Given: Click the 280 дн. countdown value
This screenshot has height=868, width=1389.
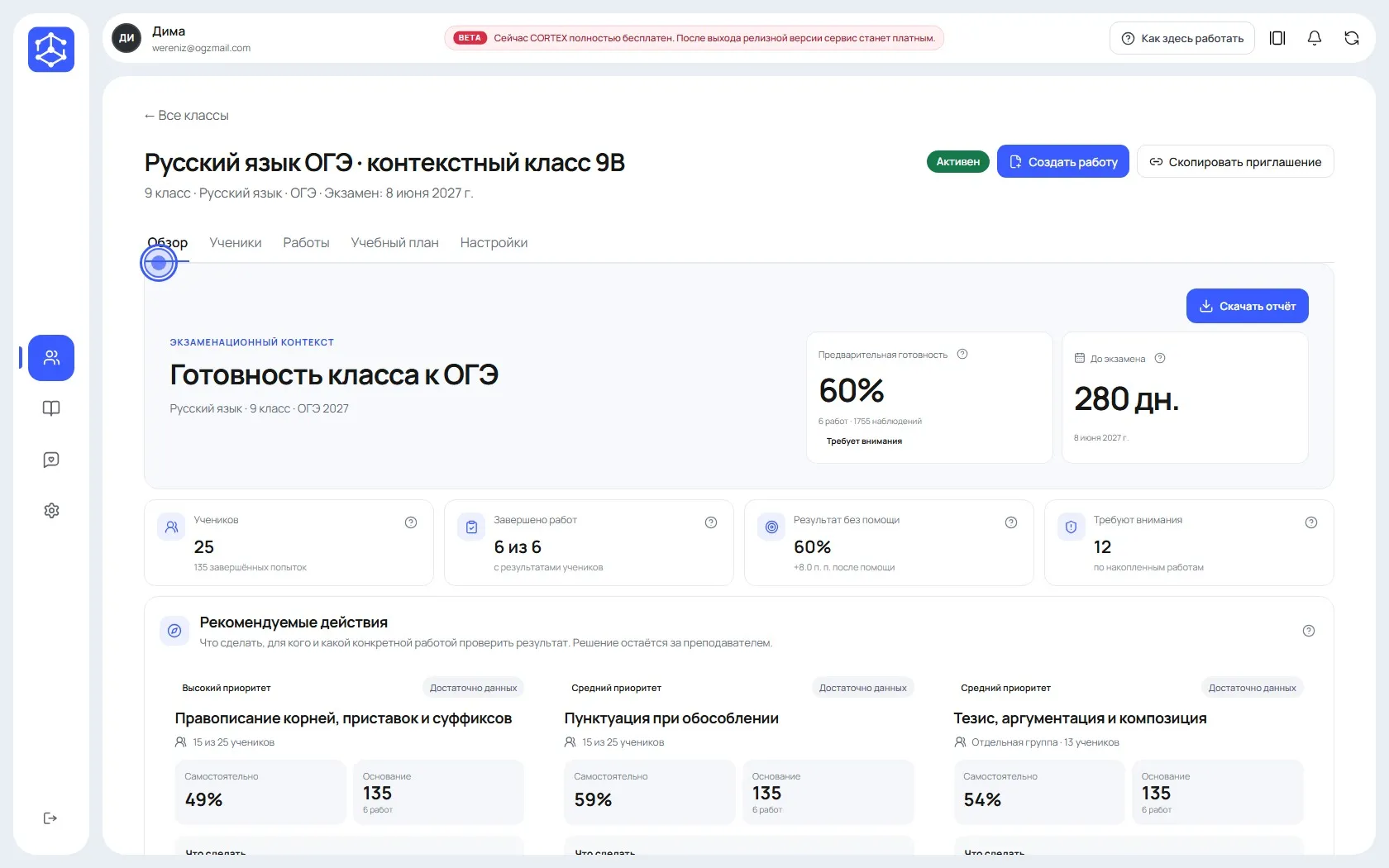Looking at the screenshot, I should (x=1126, y=399).
